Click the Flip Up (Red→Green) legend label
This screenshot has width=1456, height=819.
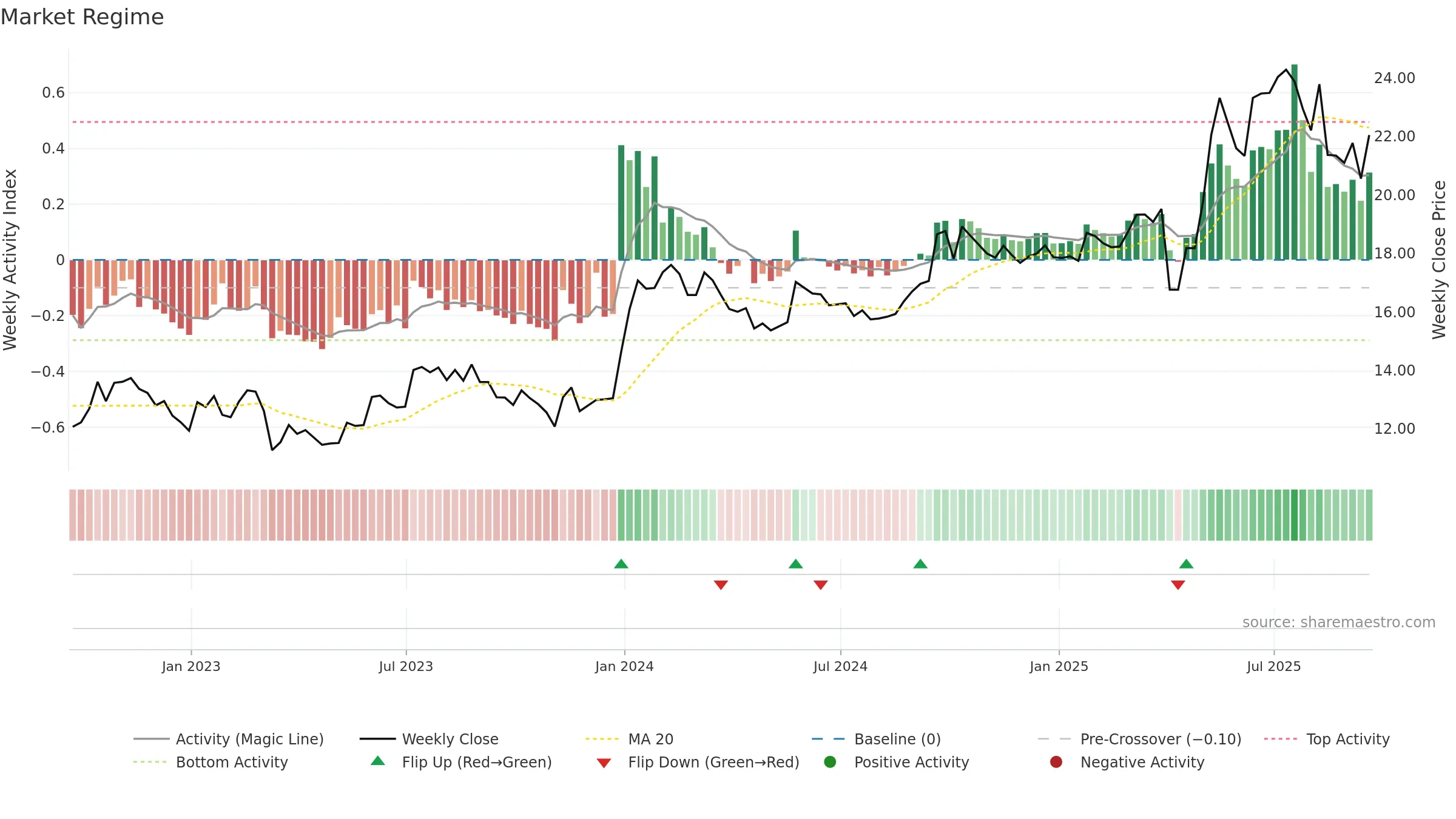click(x=477, y=762)
